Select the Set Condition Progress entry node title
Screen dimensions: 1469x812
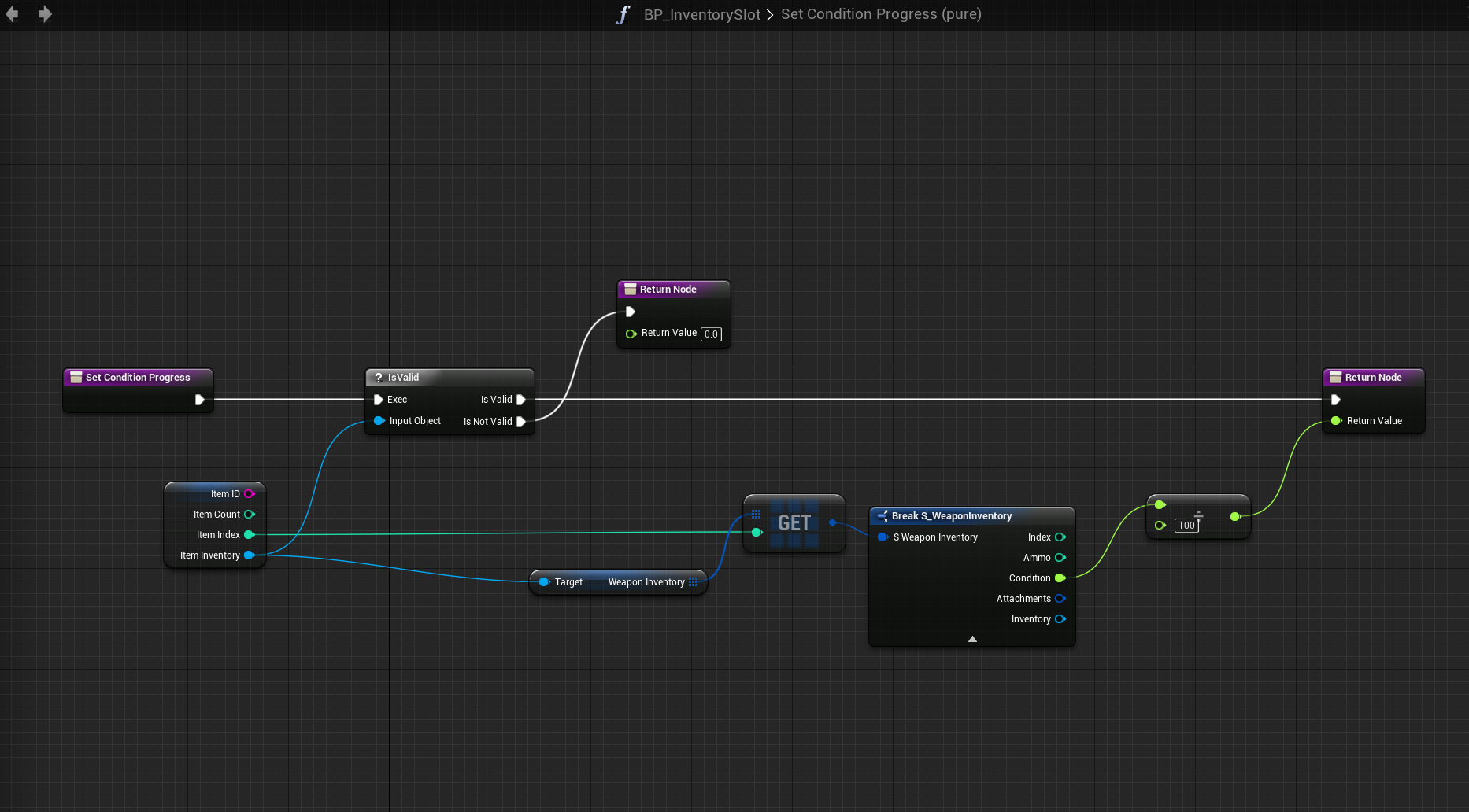pyautogui.click(x=138, y=378)
